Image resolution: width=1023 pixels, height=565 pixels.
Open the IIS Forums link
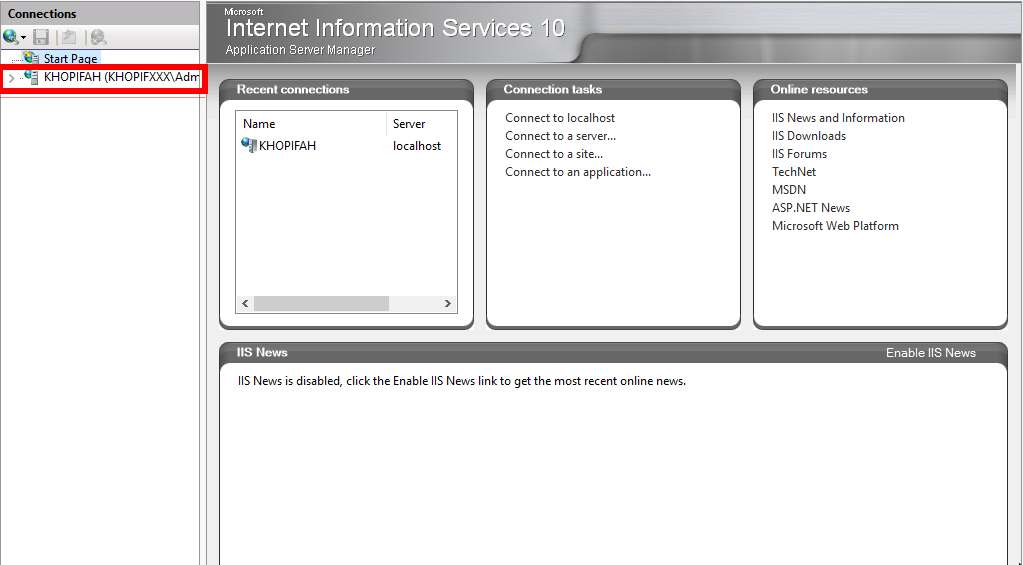click(x=799, y=154)
